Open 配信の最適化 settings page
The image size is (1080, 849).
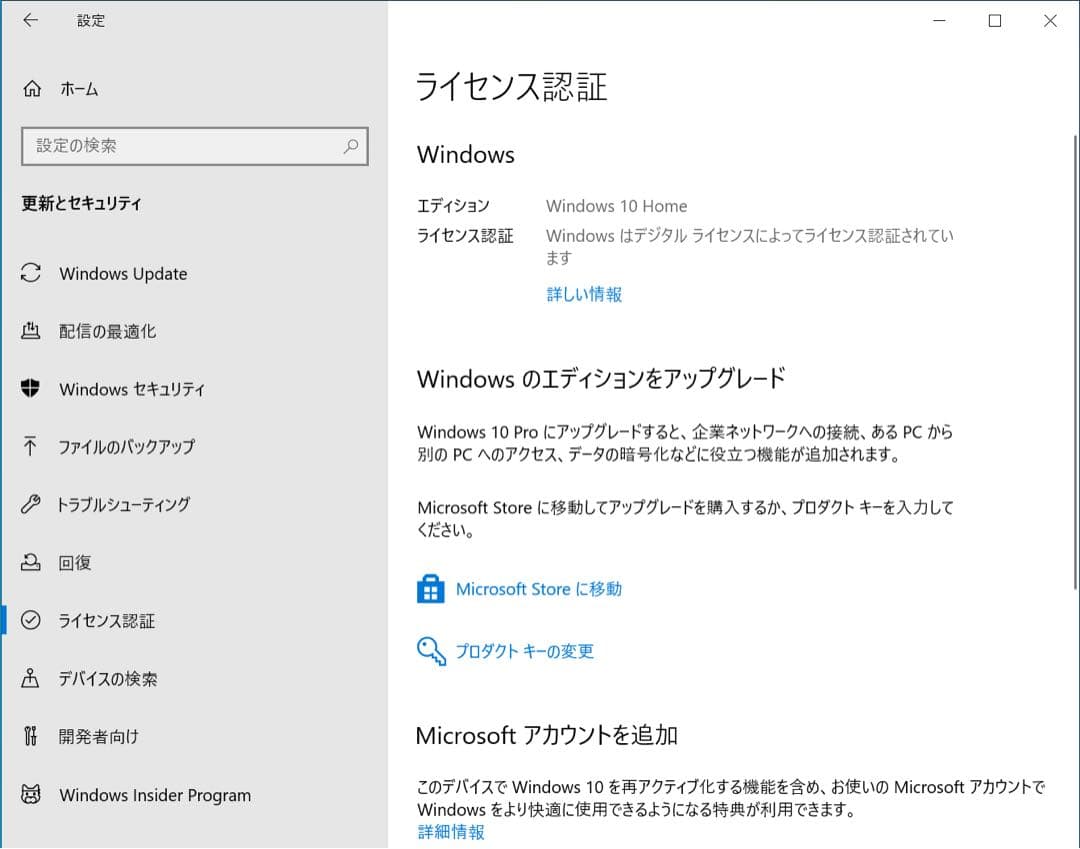click(x=107, y=331)
